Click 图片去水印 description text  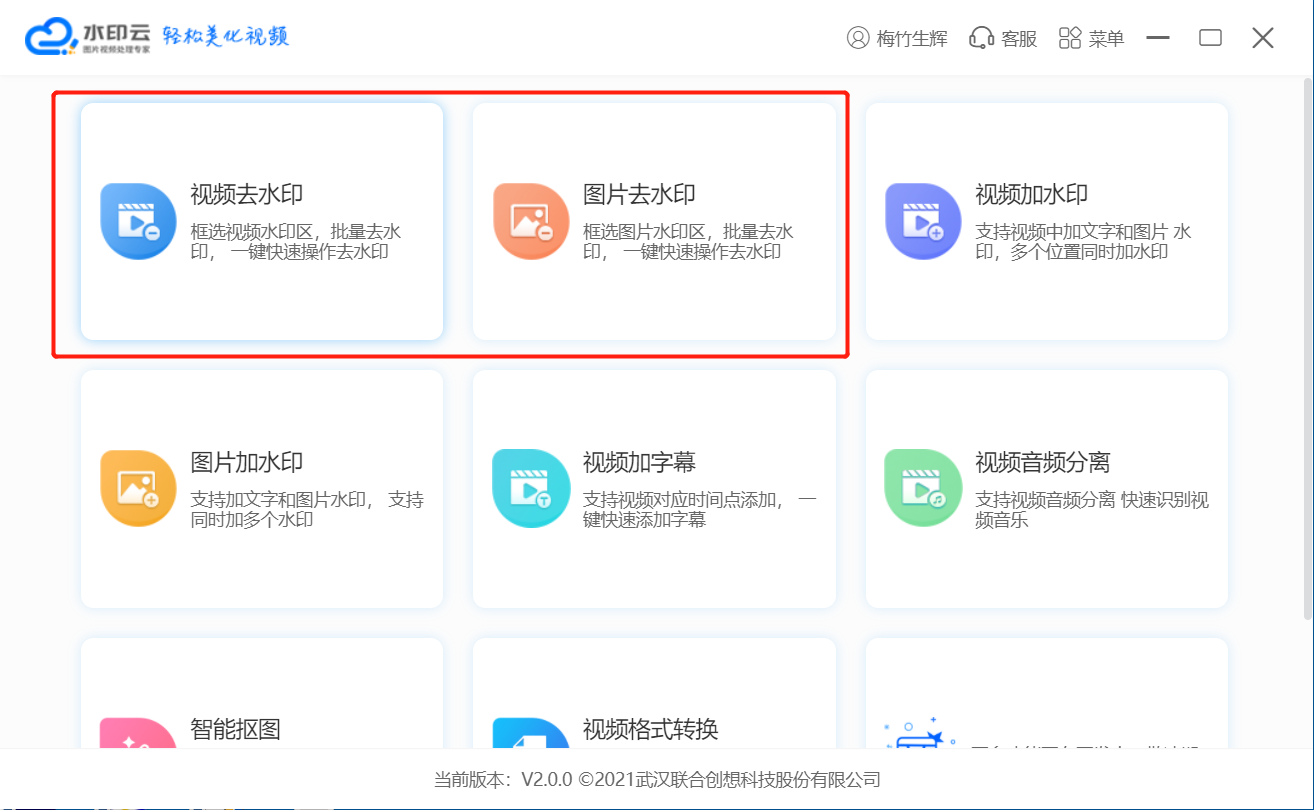[688, 241]
